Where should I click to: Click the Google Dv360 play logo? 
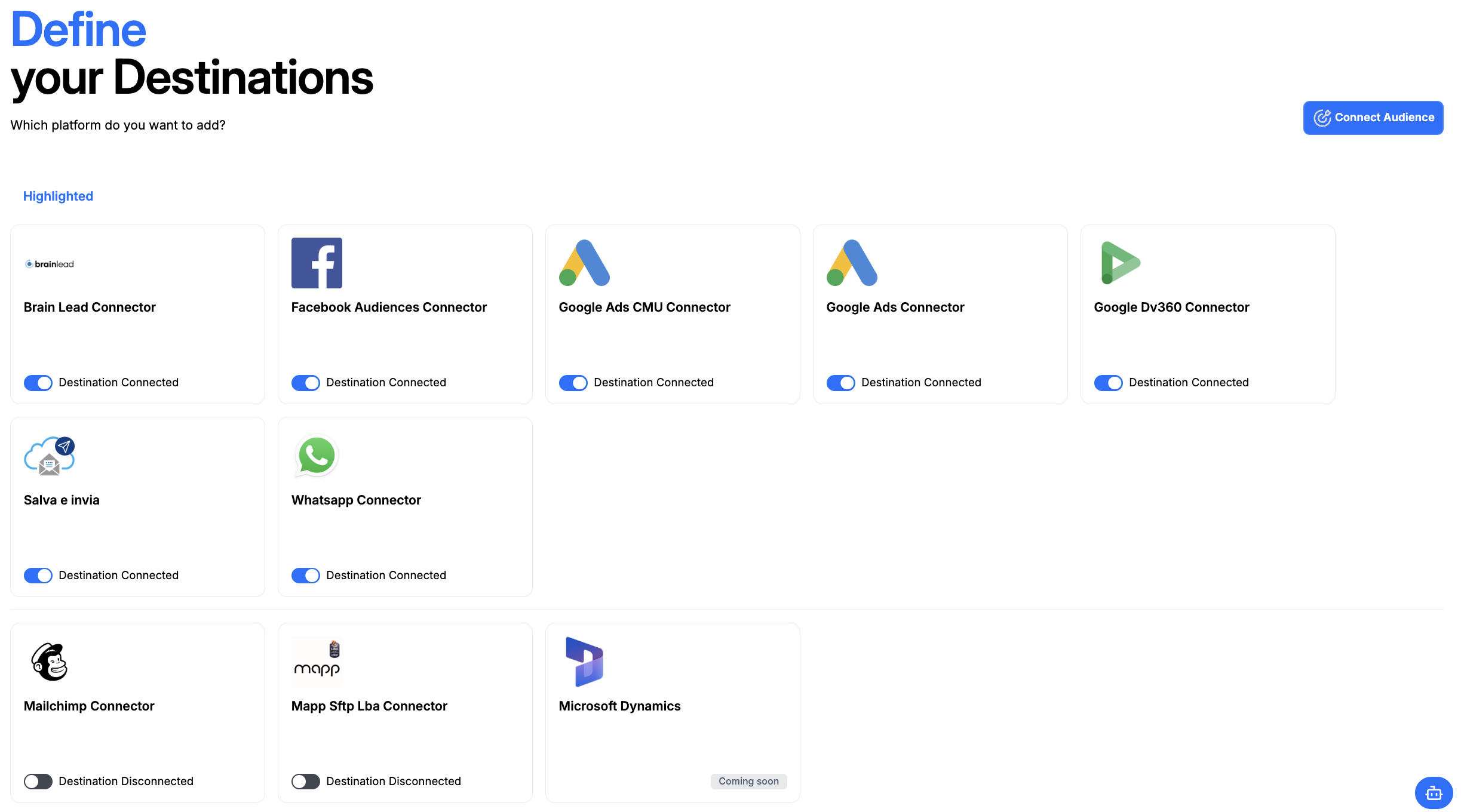(1121, 263)
